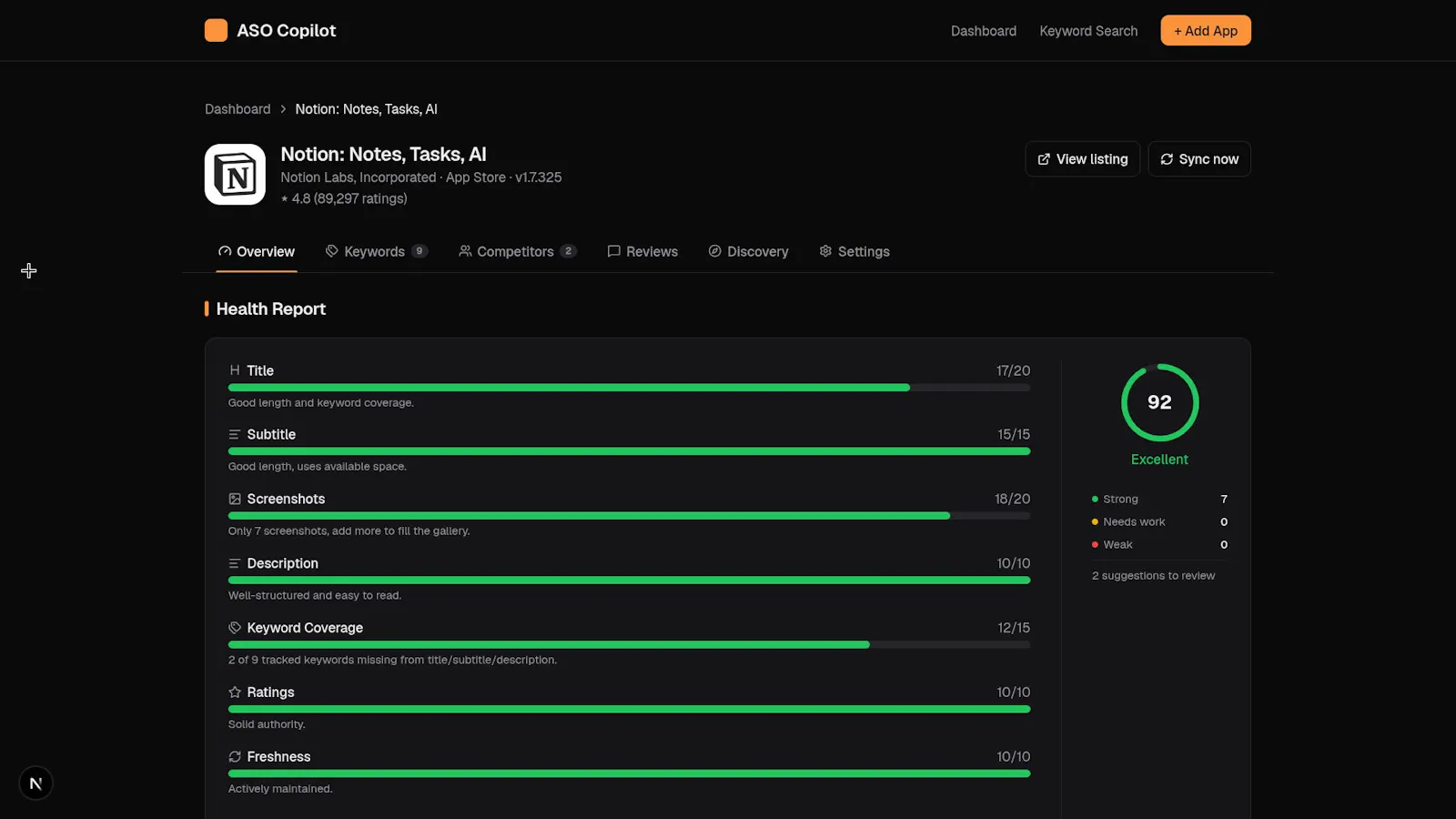Click the Title score progress bar

click(629, 388)
